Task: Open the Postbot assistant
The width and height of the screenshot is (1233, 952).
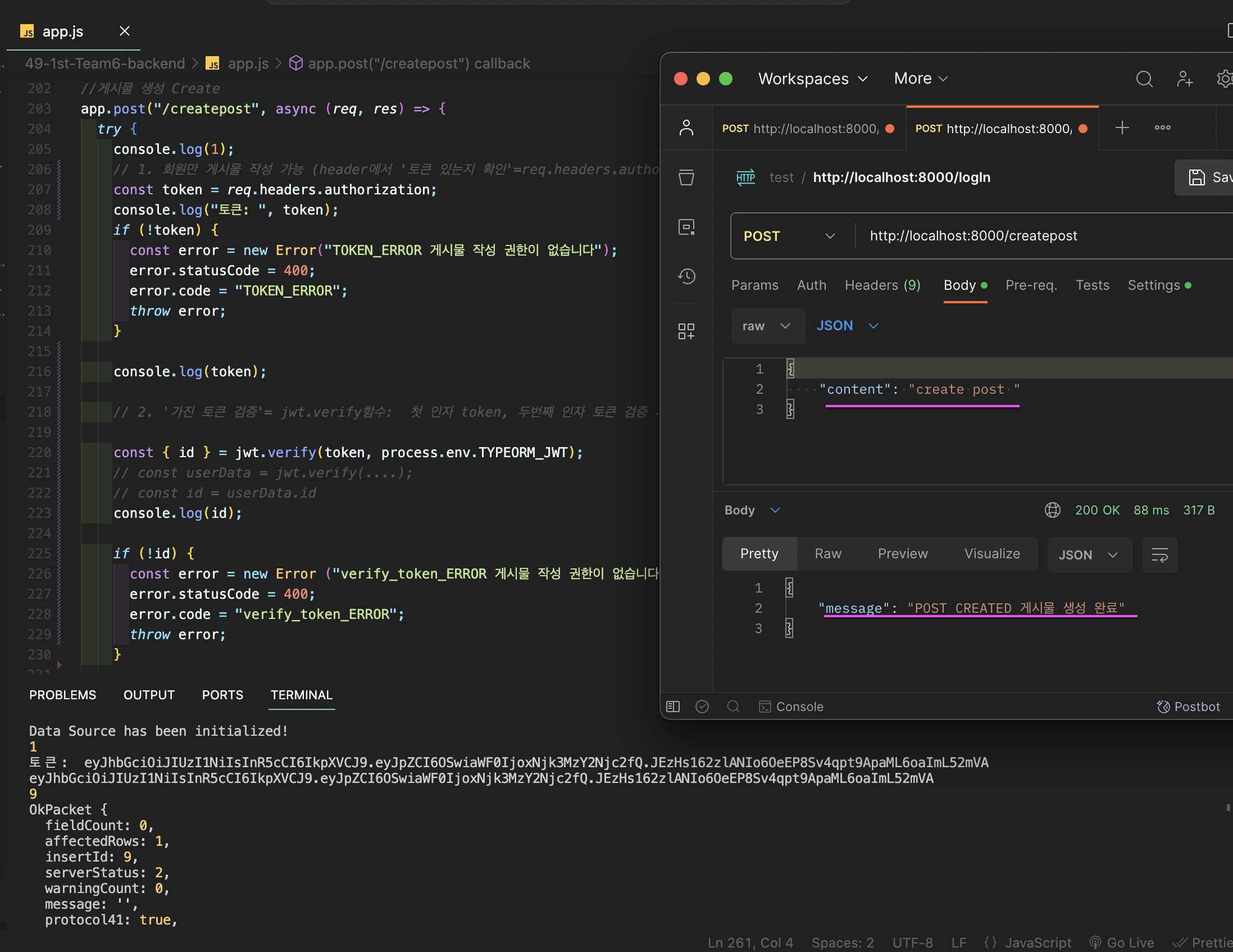Action: tap(1189, 707)
